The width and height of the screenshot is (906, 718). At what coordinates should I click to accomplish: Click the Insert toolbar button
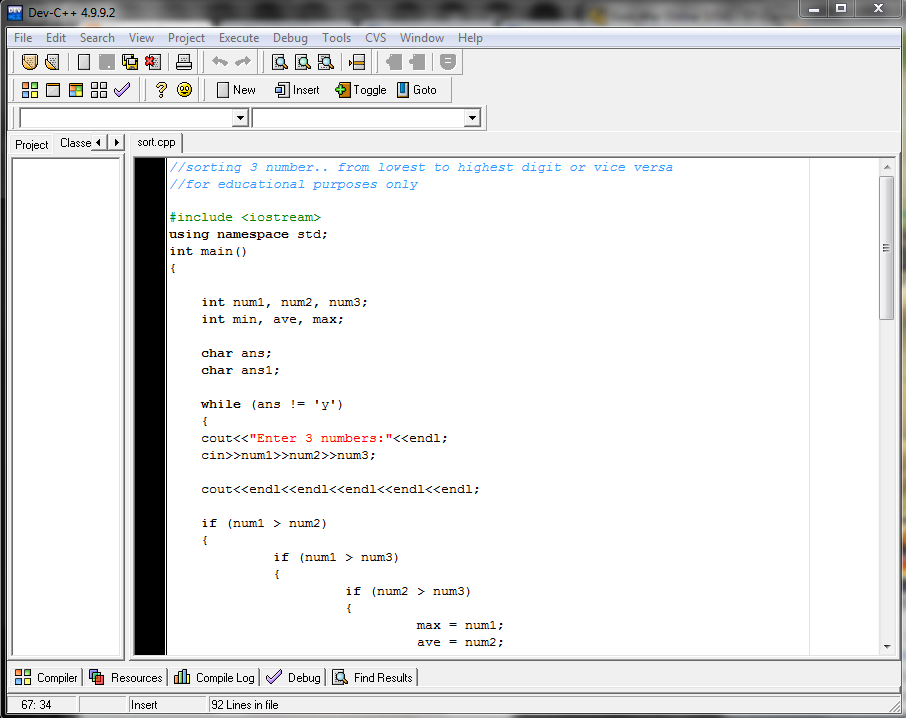tap(297, 90)
